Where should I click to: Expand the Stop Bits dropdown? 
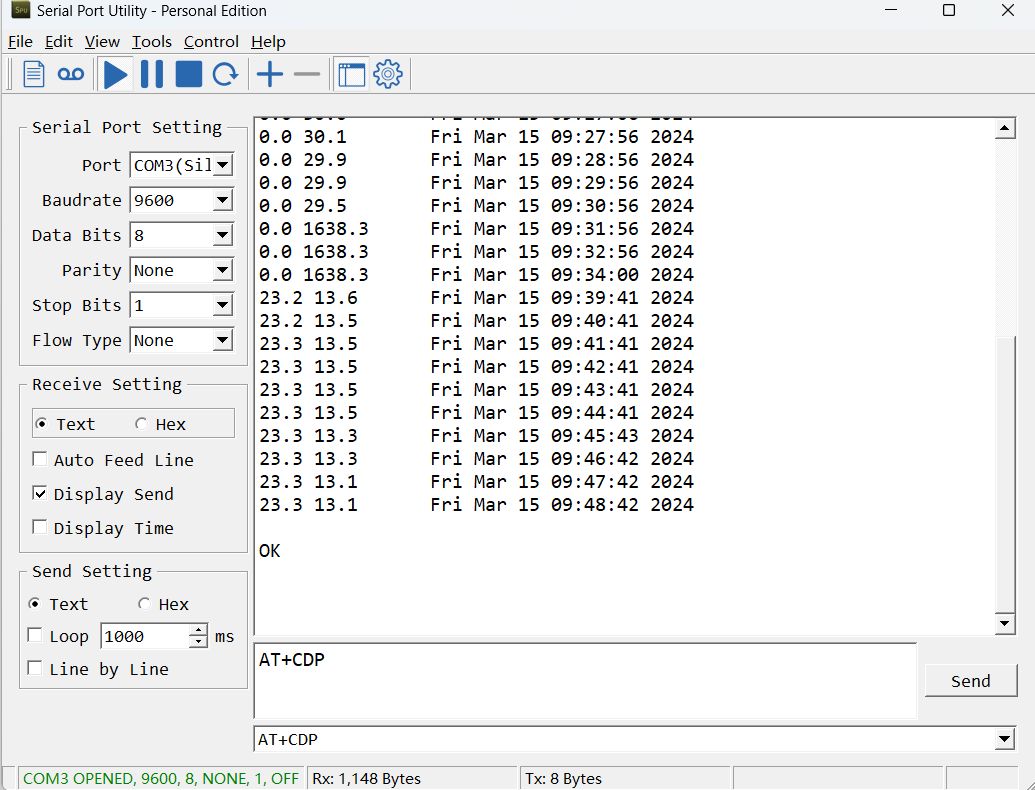[223, 306]
